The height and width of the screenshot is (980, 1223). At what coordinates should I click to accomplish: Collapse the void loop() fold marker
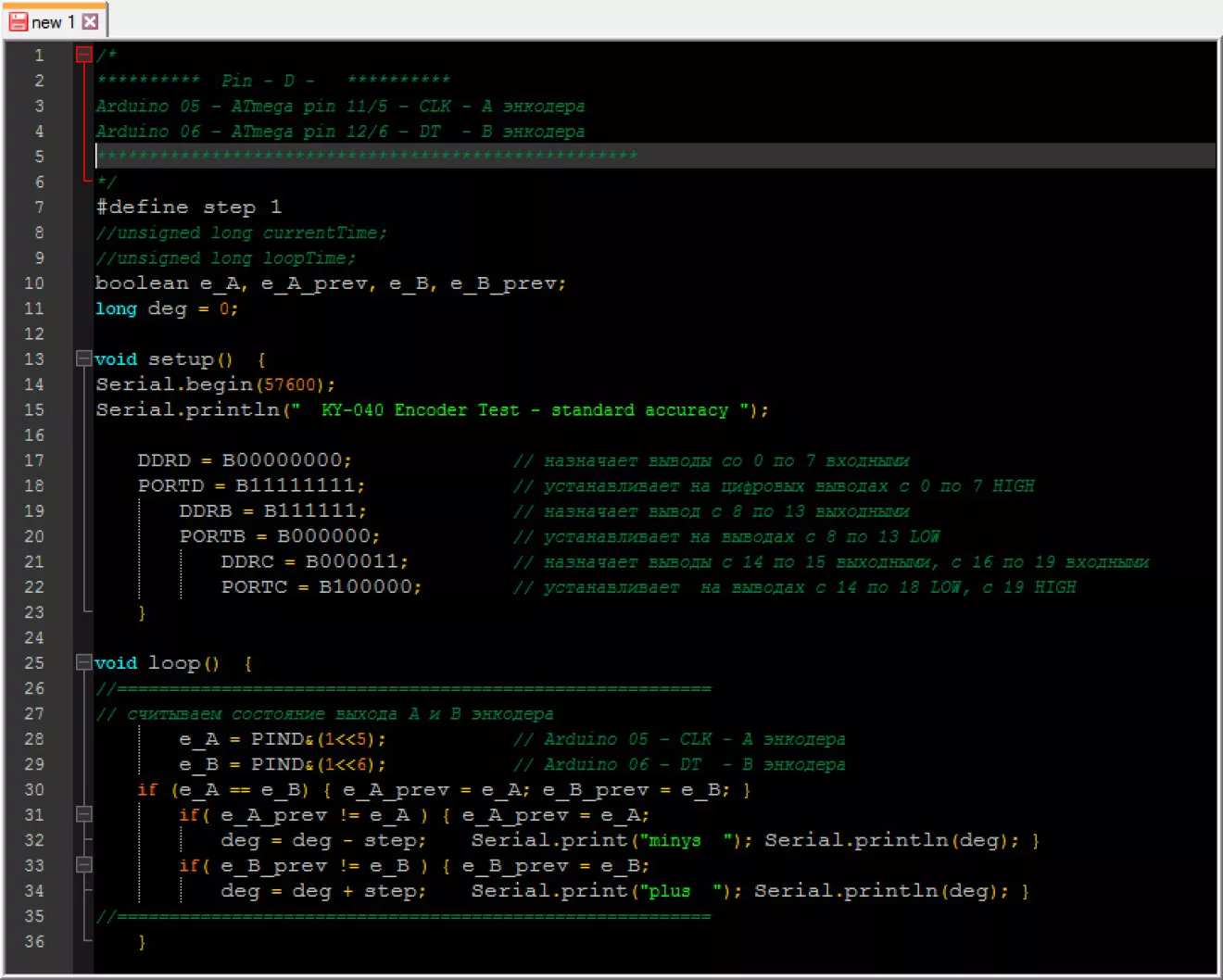(x=83, y=662)
